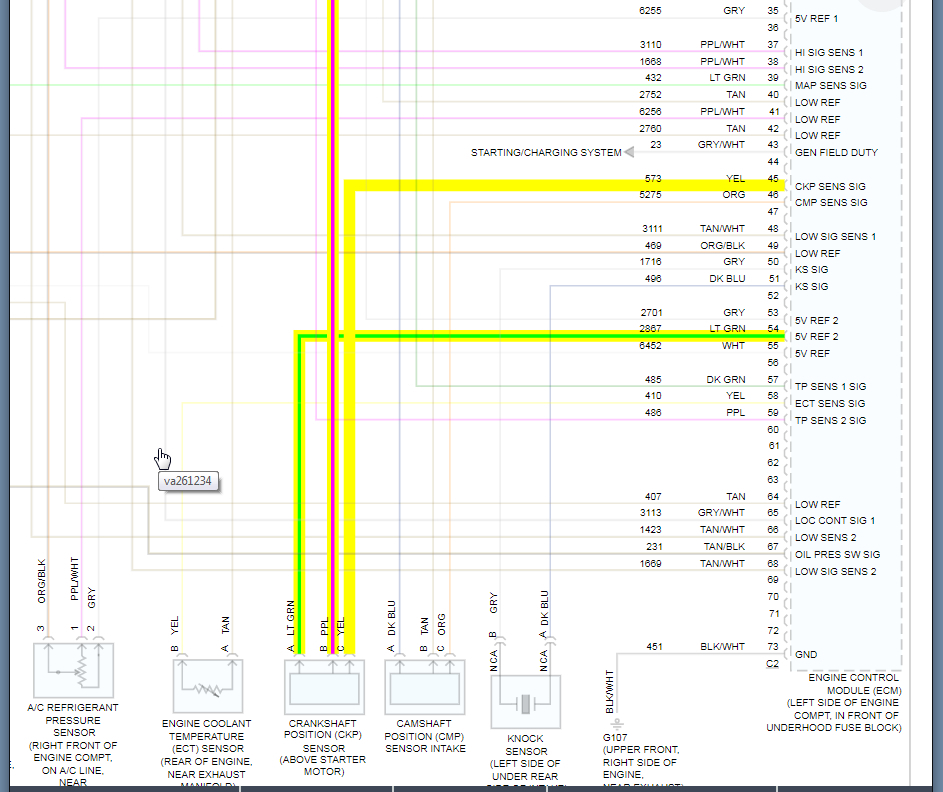Open the STARTING/CHARGING SYSTEM reference link

tap(546, 153)
